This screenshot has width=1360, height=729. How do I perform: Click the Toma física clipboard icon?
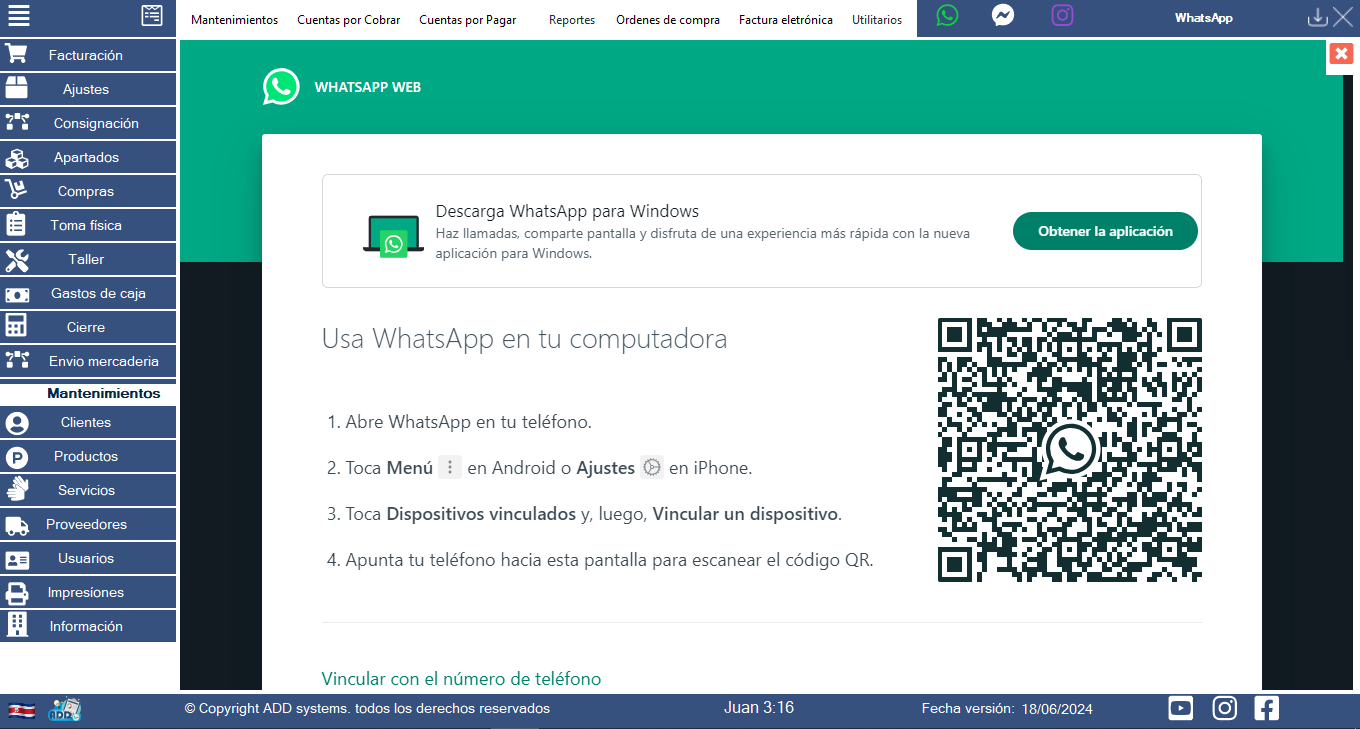coord(17,224)
